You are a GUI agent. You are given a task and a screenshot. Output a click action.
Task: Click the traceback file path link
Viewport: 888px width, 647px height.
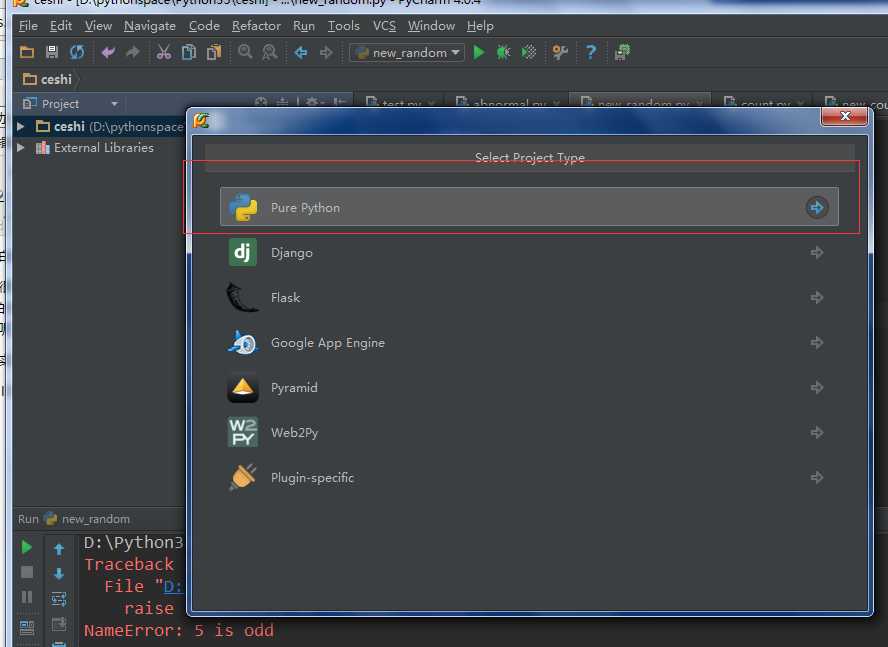173,586
